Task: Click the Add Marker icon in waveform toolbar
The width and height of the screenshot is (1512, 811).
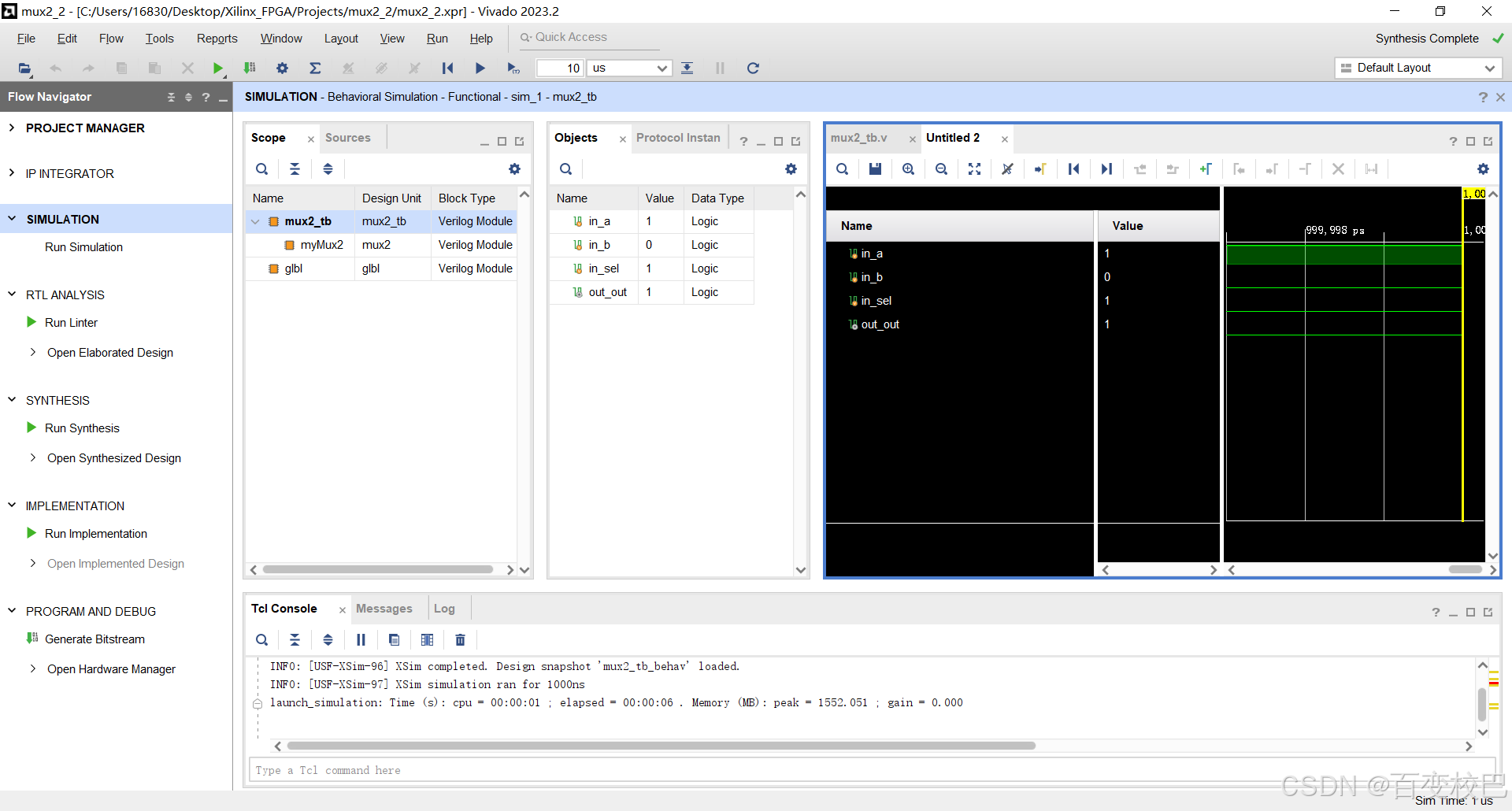Action: coord(1206,168)
